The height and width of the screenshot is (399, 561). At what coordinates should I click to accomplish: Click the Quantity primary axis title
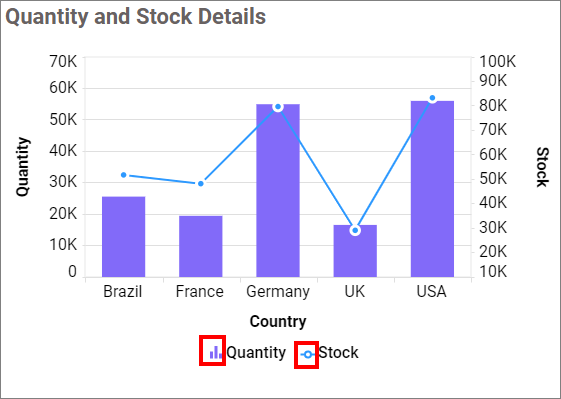[23, 166]
